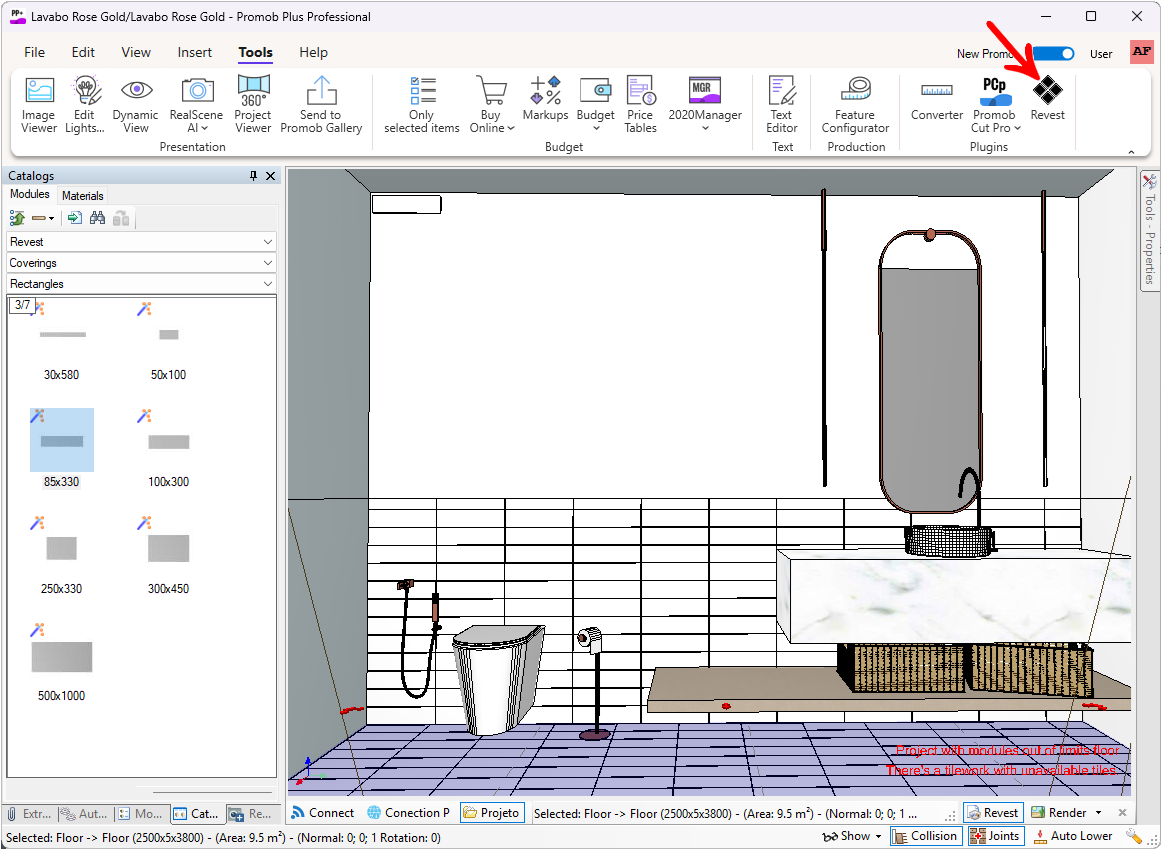Switch to the Extr... bottom tab

click(x=30, y=814)
